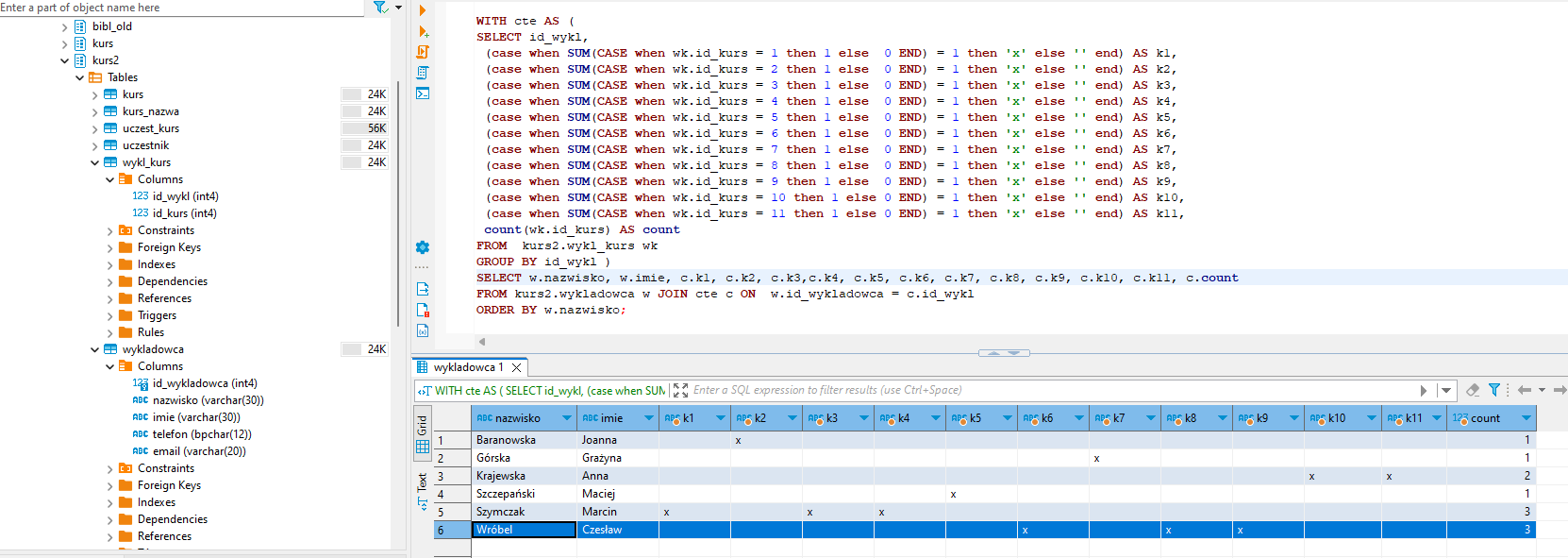Open navigator filter settings dropdown arrow
Image resolution: width=1568 pixels, height=558 pixels.
click(x=398, y=8)
